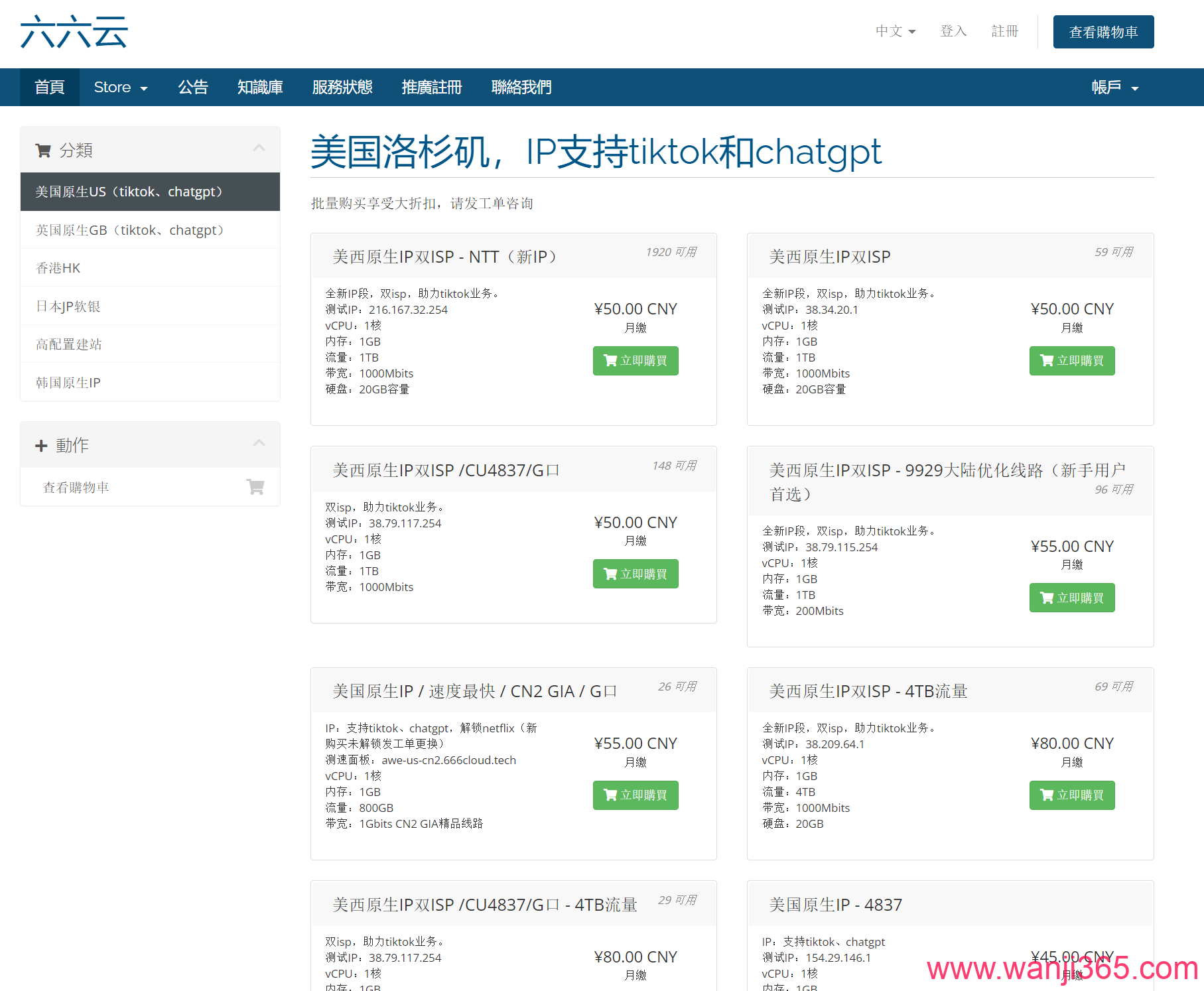Image resolution: width=1204 pixels, height=991 pixels.
Task: Click cart icon on 4TB流量 plan purchase button
Action: (1047, 795)
